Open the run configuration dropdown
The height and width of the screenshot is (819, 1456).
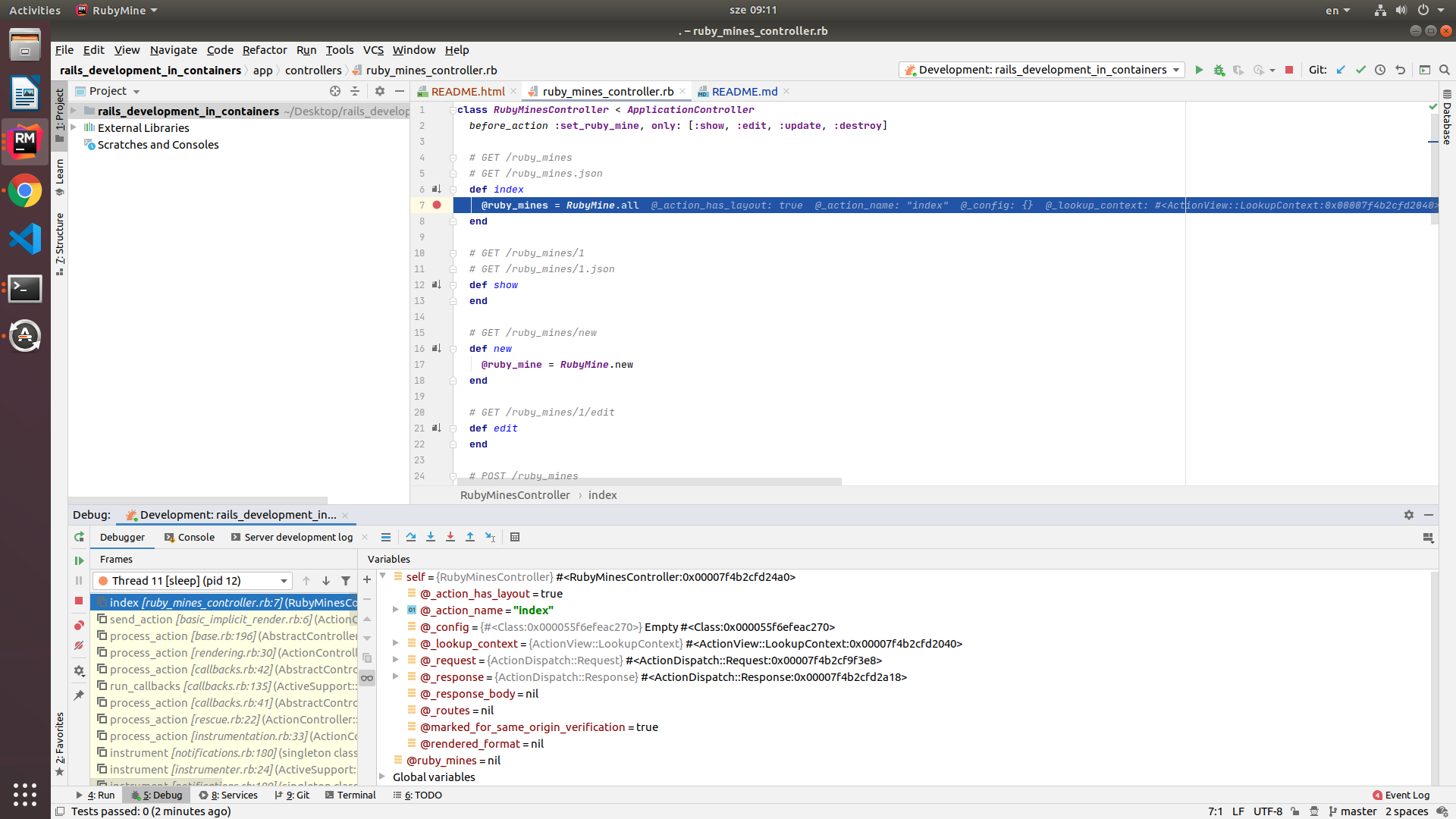click(x=1042, y=70)
